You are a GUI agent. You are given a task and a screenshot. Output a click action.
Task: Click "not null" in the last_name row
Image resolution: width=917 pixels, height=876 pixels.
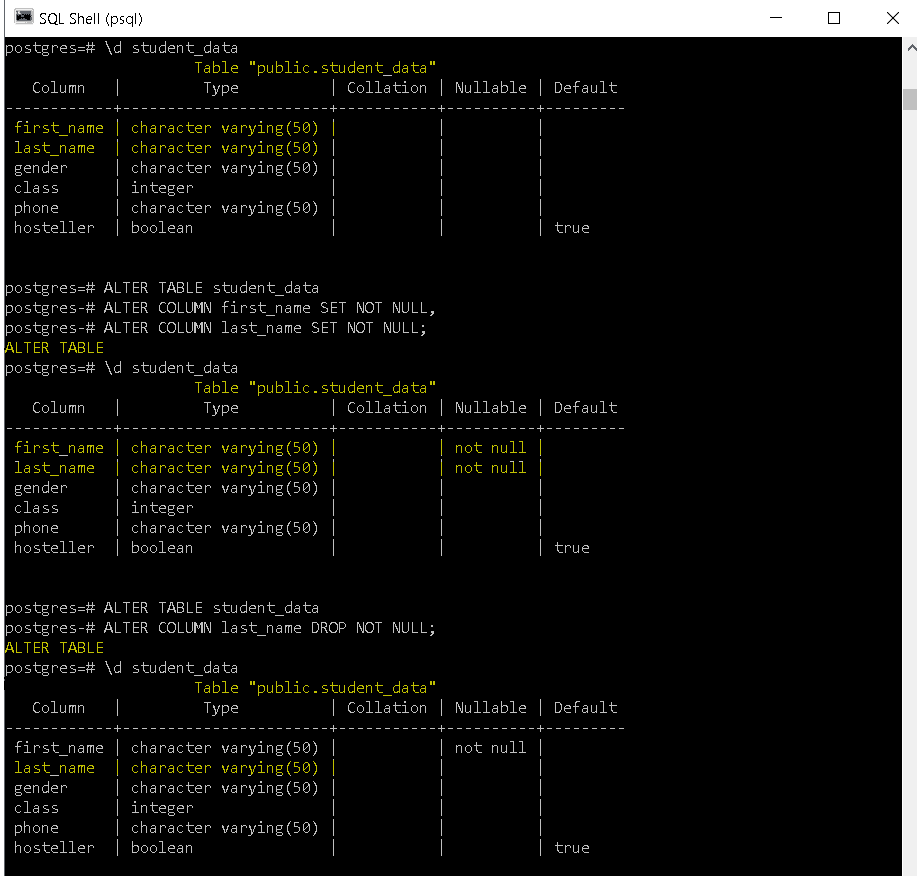pyautogui.click(x=490, y=468)
